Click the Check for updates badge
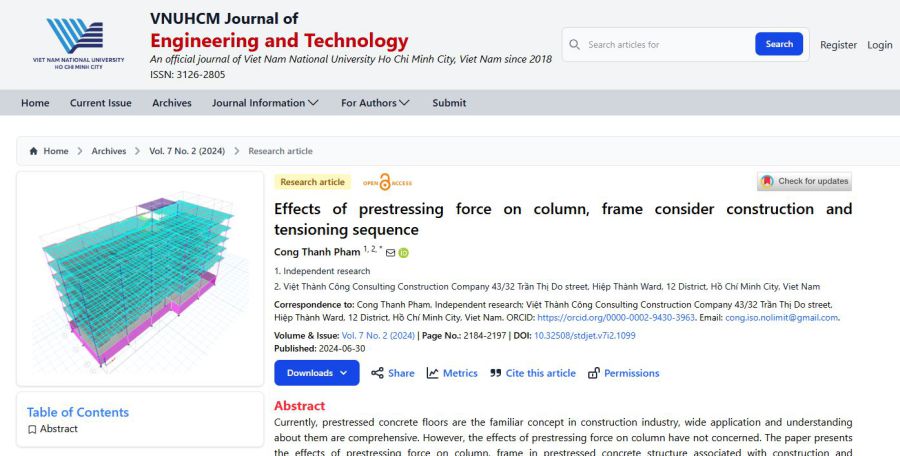900x456 pixels. [x=804, y=181]
